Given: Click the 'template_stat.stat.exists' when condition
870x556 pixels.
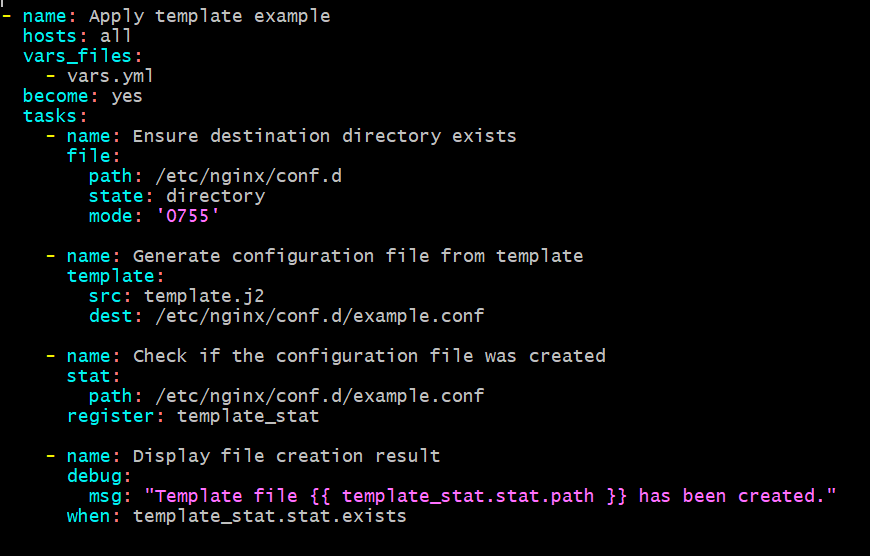Looking at the screenshot, I should [x=269, y=516].
